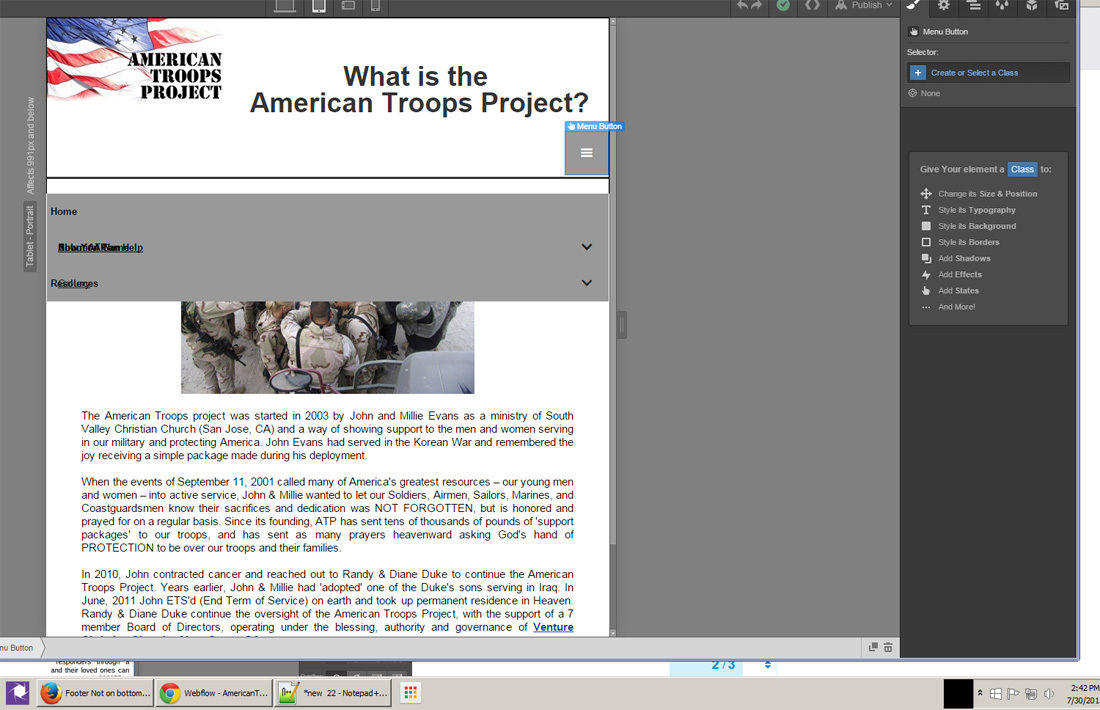Open the Navigator panel tab
Screen dimensions: 1100x710
974,6
